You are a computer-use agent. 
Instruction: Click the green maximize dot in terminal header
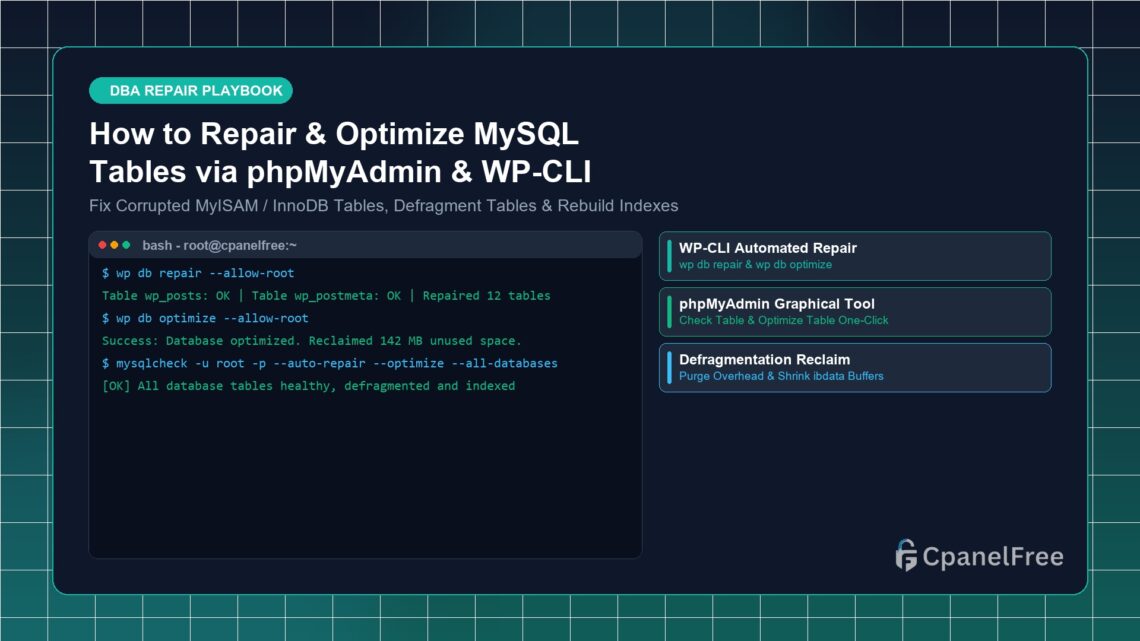coord(126,246)
